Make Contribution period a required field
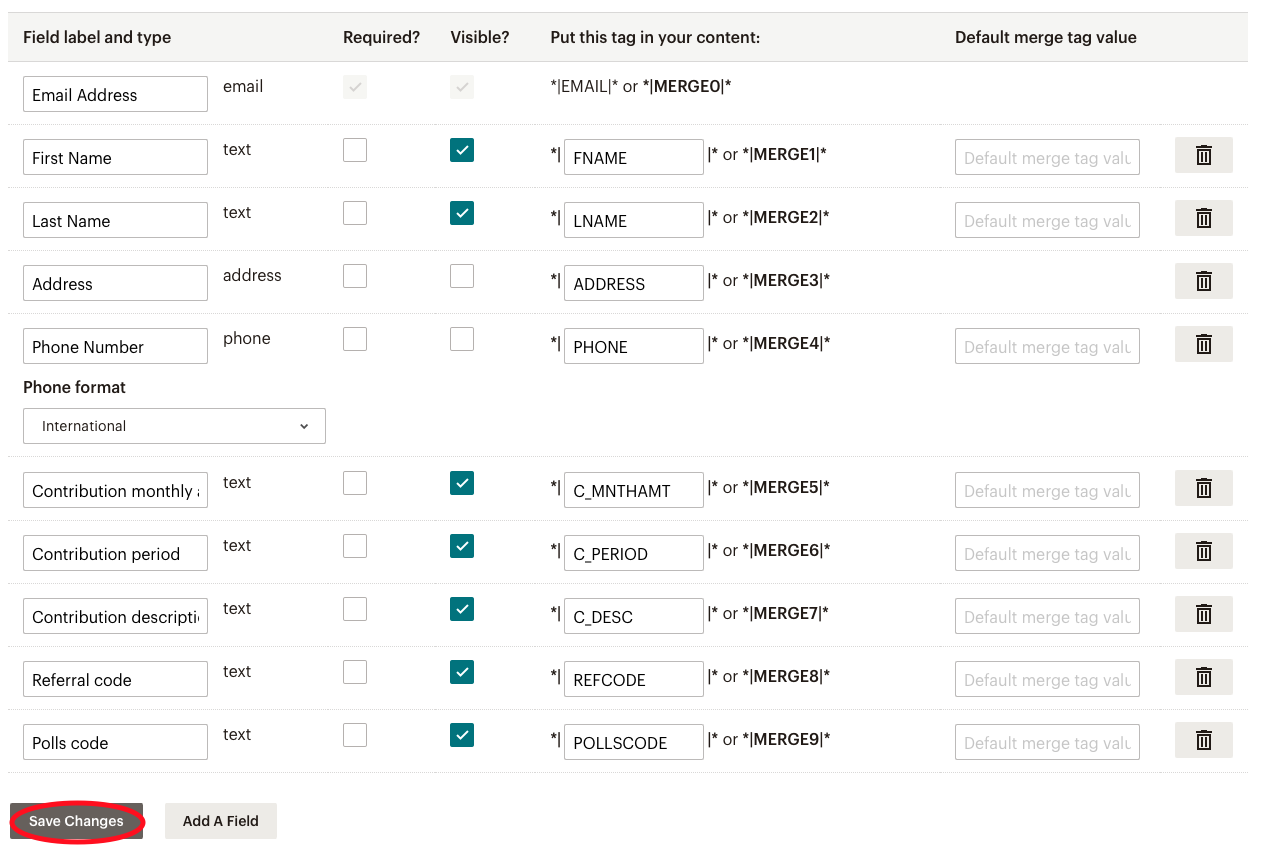This screenshot has width=1264, height=850. pyautogui.click(x=355, y=546)
